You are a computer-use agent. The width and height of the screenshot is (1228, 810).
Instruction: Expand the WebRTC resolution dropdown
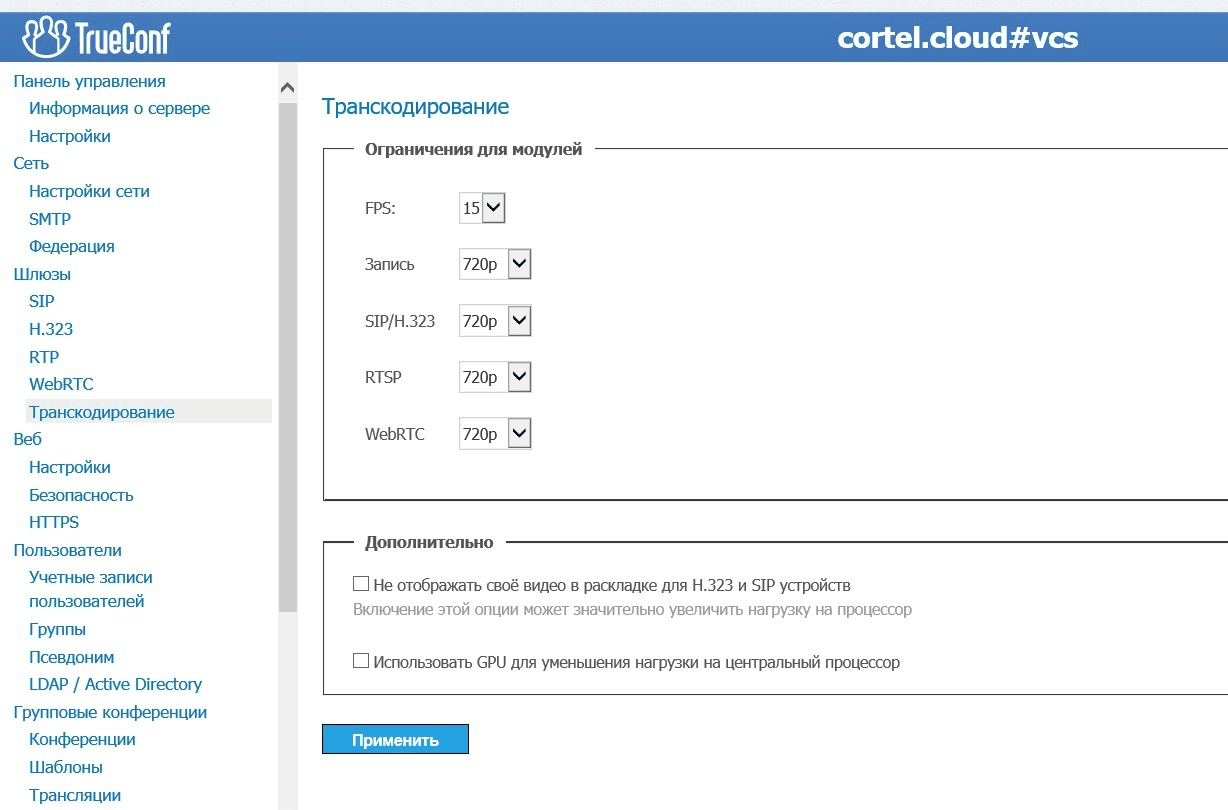[x=495, y=434]
